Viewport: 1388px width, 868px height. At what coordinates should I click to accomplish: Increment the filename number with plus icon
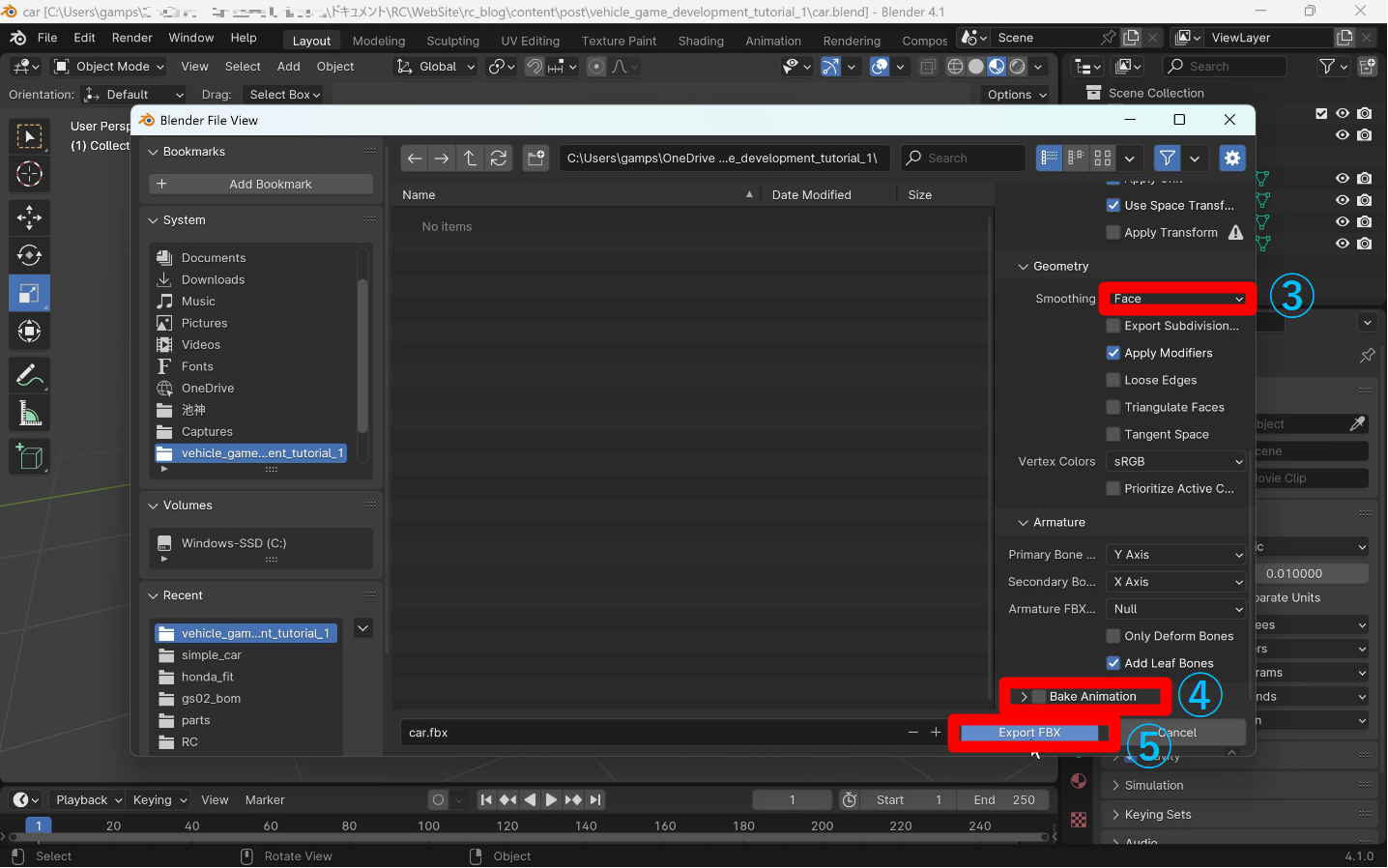(936, 733)
